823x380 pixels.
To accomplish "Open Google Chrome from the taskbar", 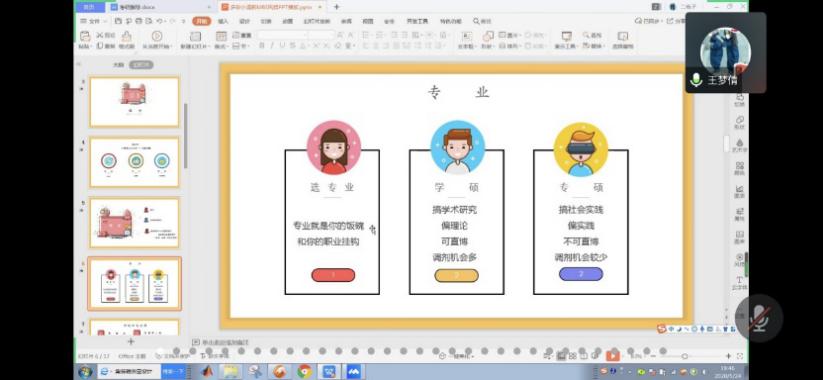I will (x=304, y=372).
